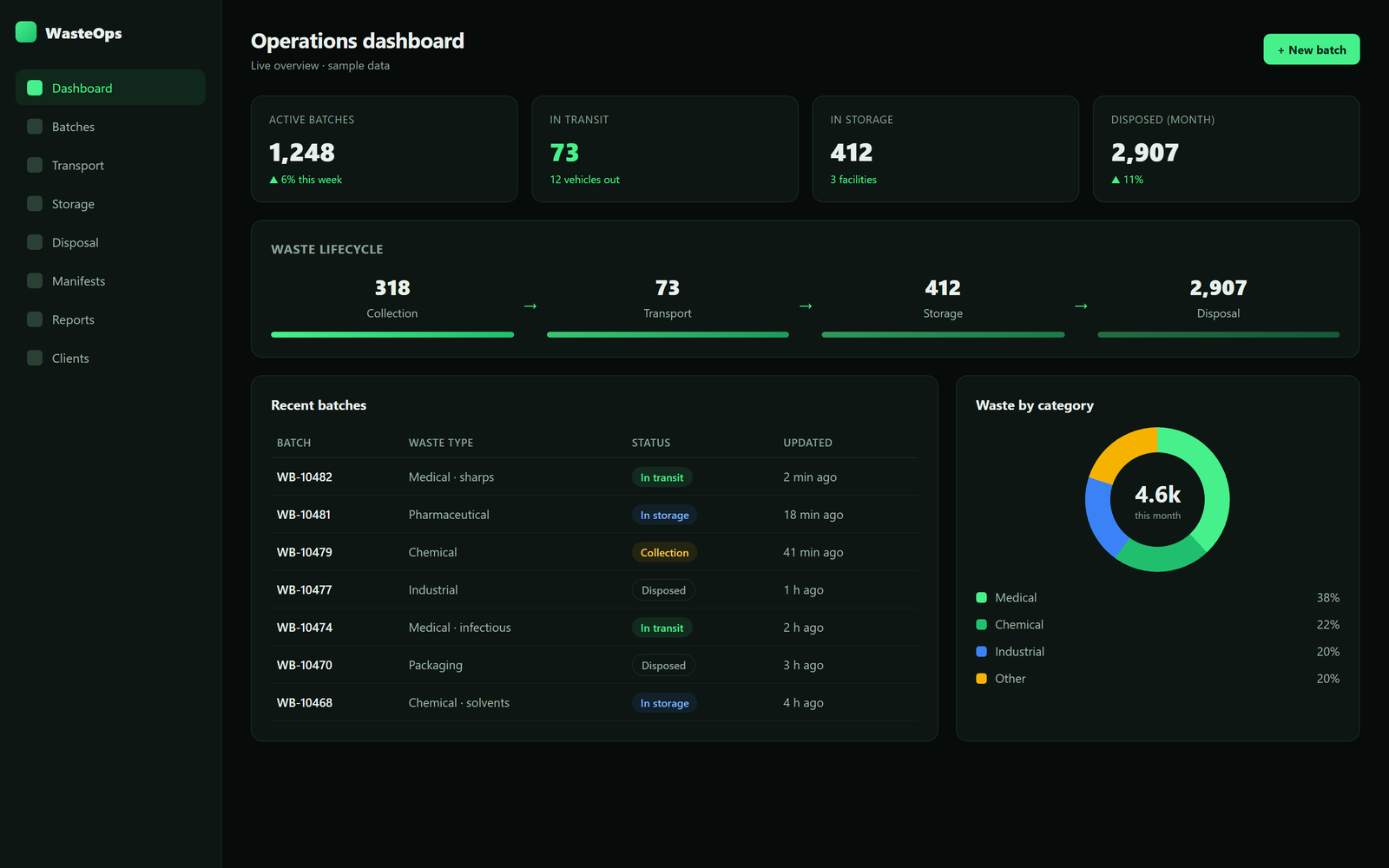Screen dimensions: 1389x868
Task: Click the UPDATED column header
Action: click(807, 443)
